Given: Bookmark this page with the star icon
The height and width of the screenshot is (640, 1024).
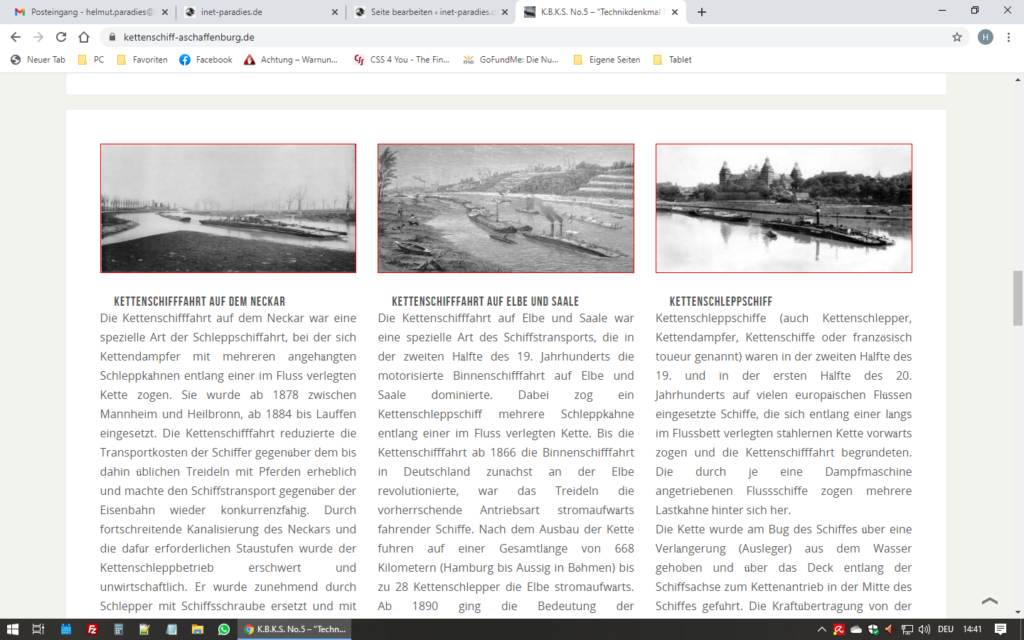Looking at the screenshot, I should [957, 37].
